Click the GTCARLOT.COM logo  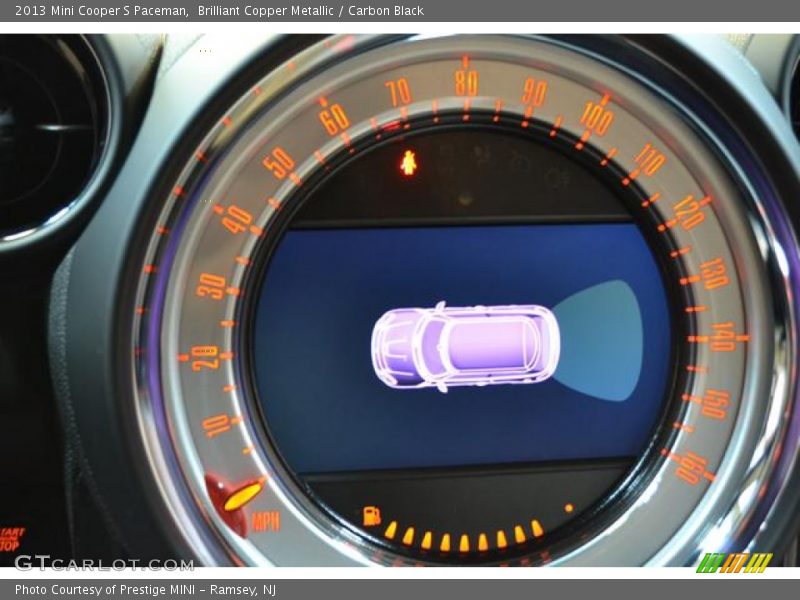104,564
